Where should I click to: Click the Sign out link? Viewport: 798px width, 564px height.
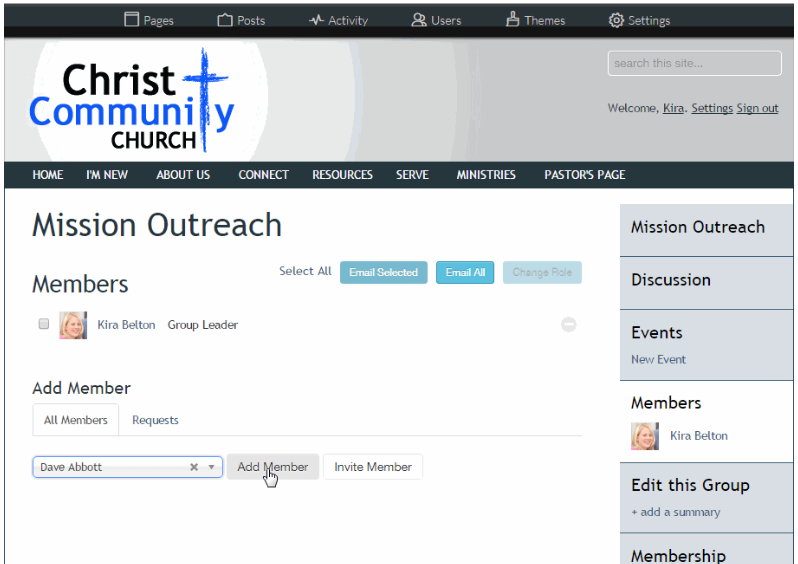(x=757, y=108)
